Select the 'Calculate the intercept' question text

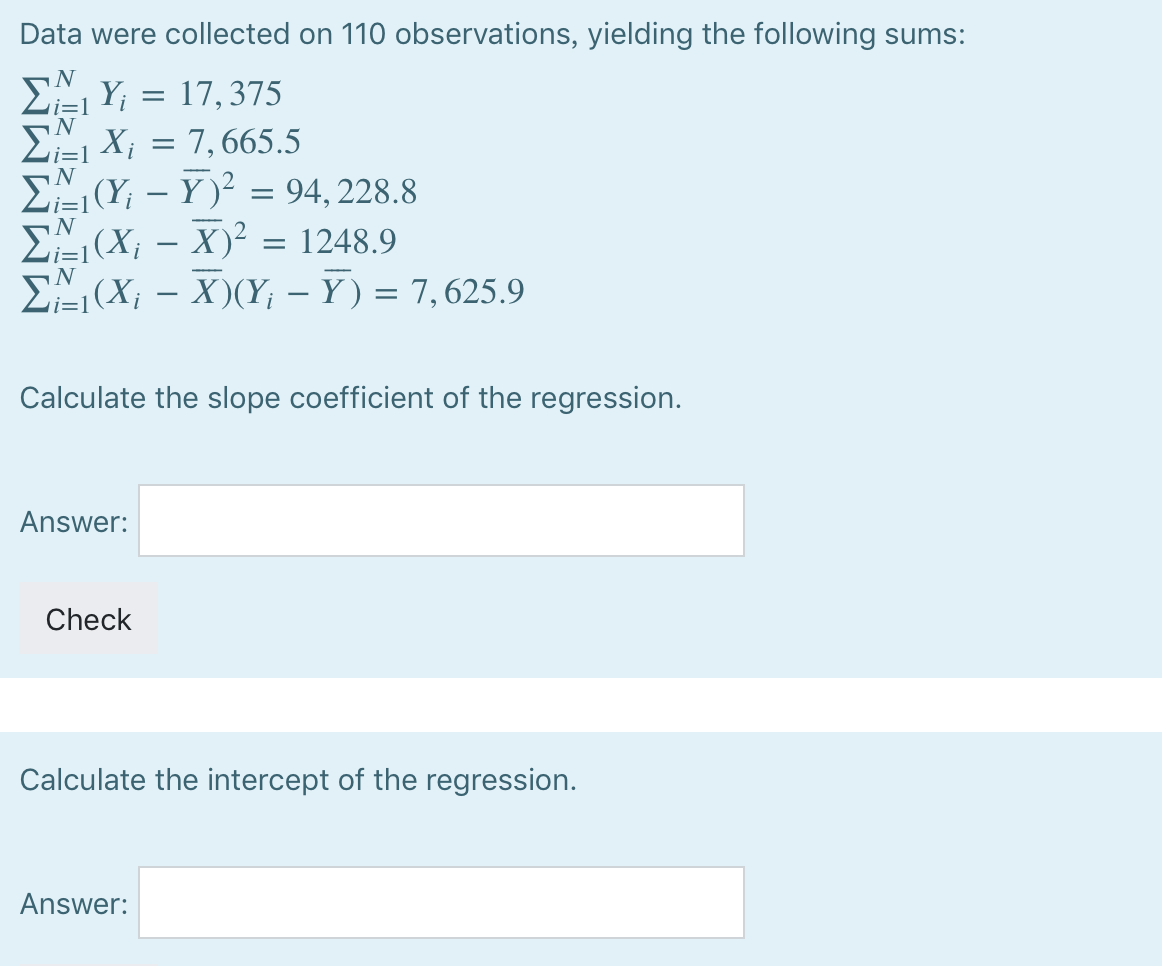coord(298,779)
